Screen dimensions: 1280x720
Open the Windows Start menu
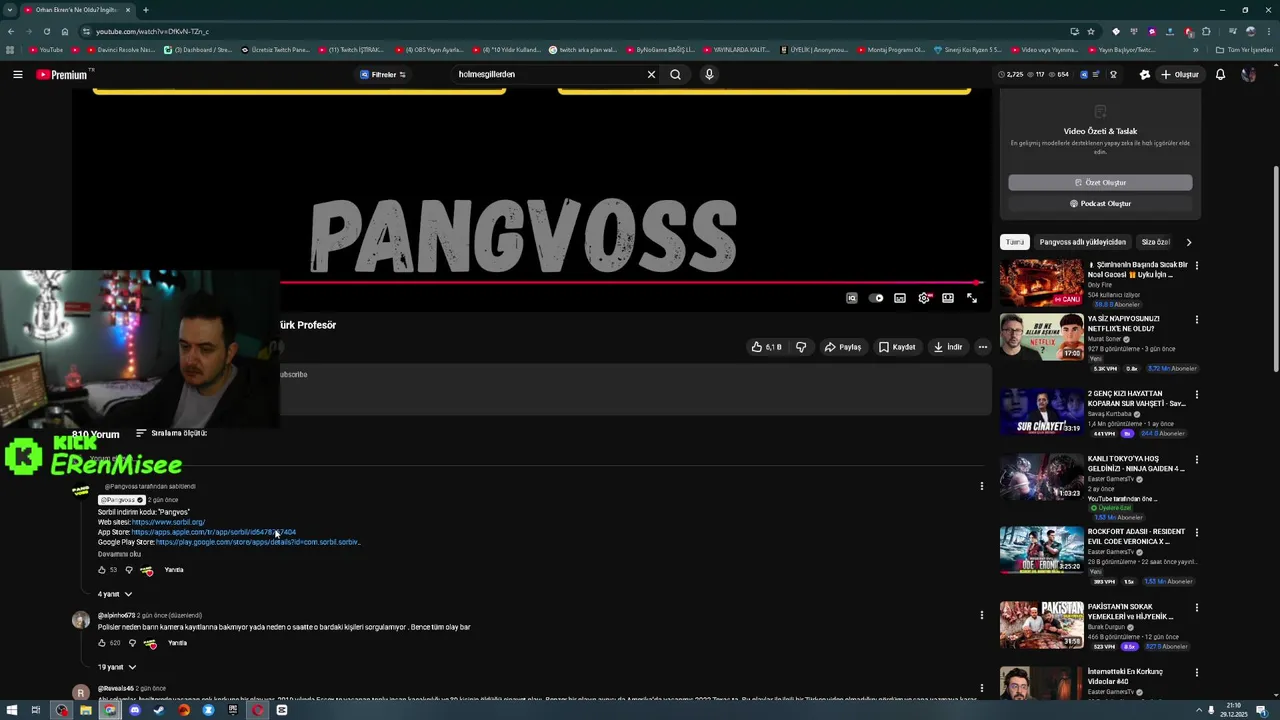[10, 710]
